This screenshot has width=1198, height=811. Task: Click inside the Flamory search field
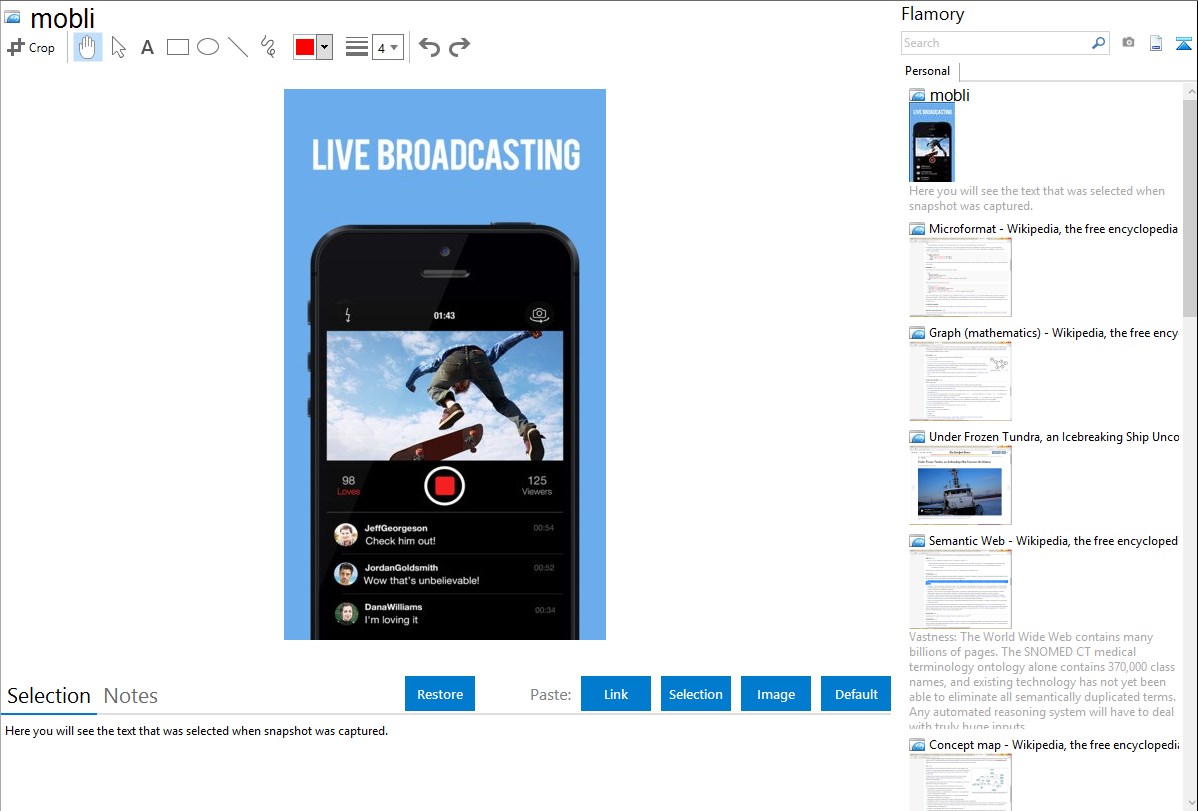pos(995,43)
